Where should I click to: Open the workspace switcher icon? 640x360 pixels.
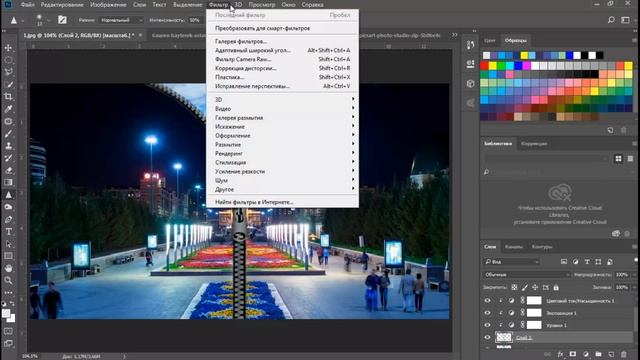point(625,20)
